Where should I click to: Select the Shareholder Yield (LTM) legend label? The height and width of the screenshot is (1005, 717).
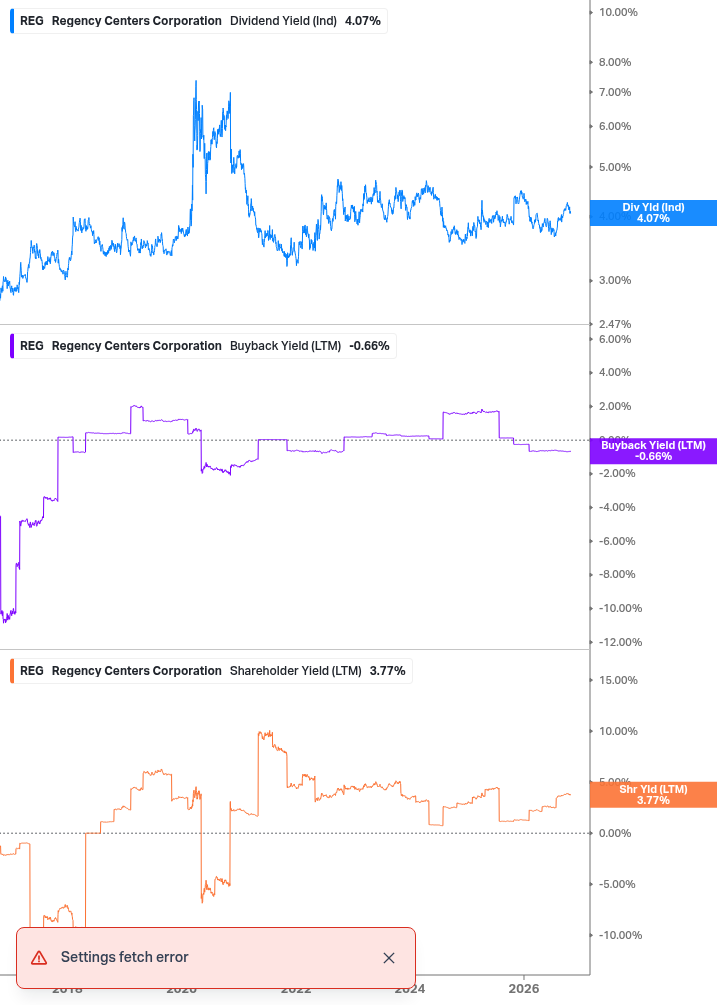coord(295,670)
